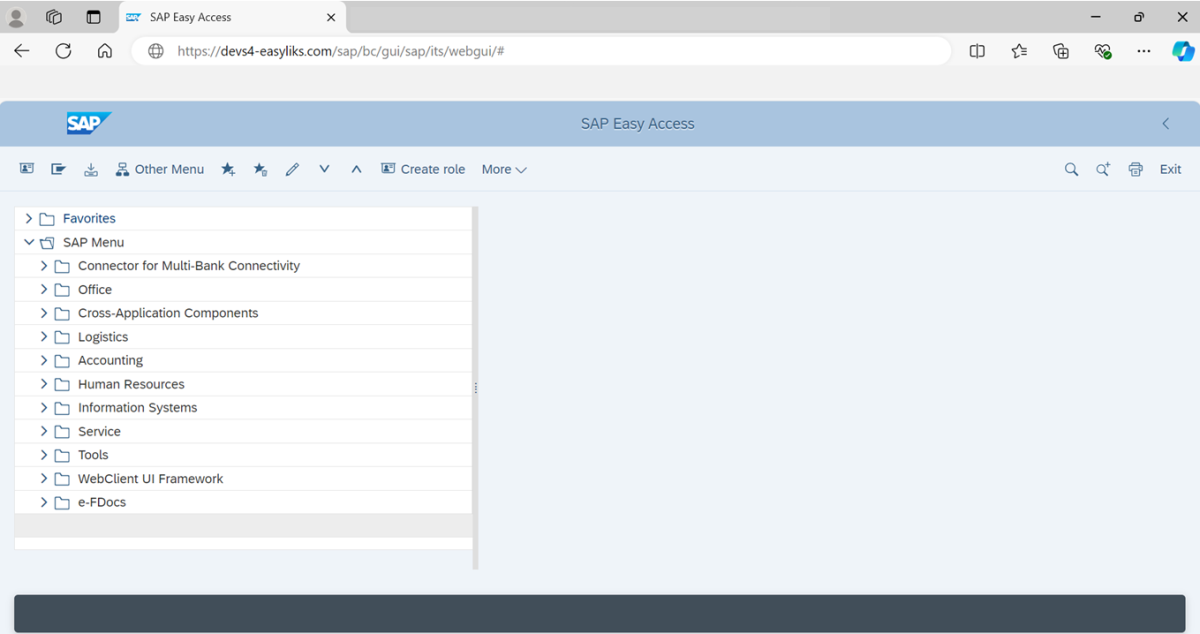This screenshot has width=1200, height=634.
Task: Open search with the magnifier icon
Action: pyautogui.click(x=1071, y=169)
